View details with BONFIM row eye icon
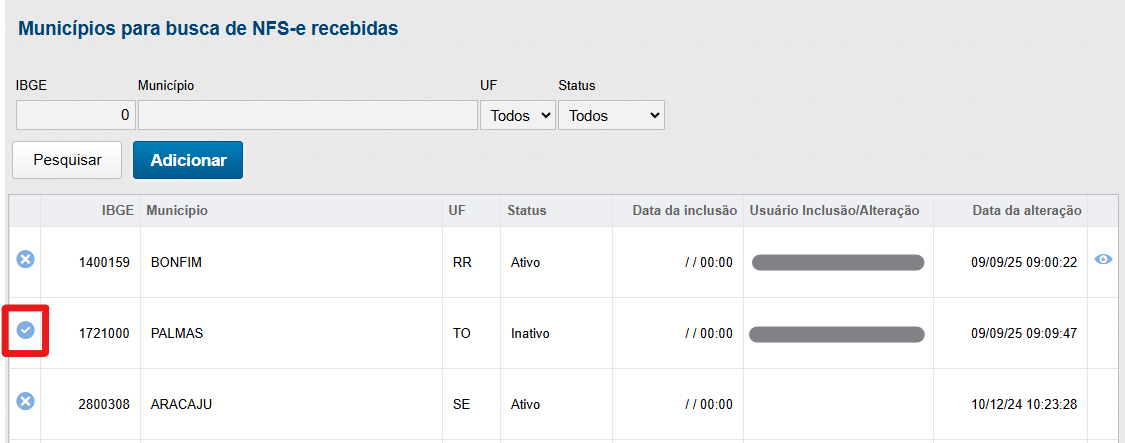The width and height of the screenshot is (1125, 443). click(1103, 259)
